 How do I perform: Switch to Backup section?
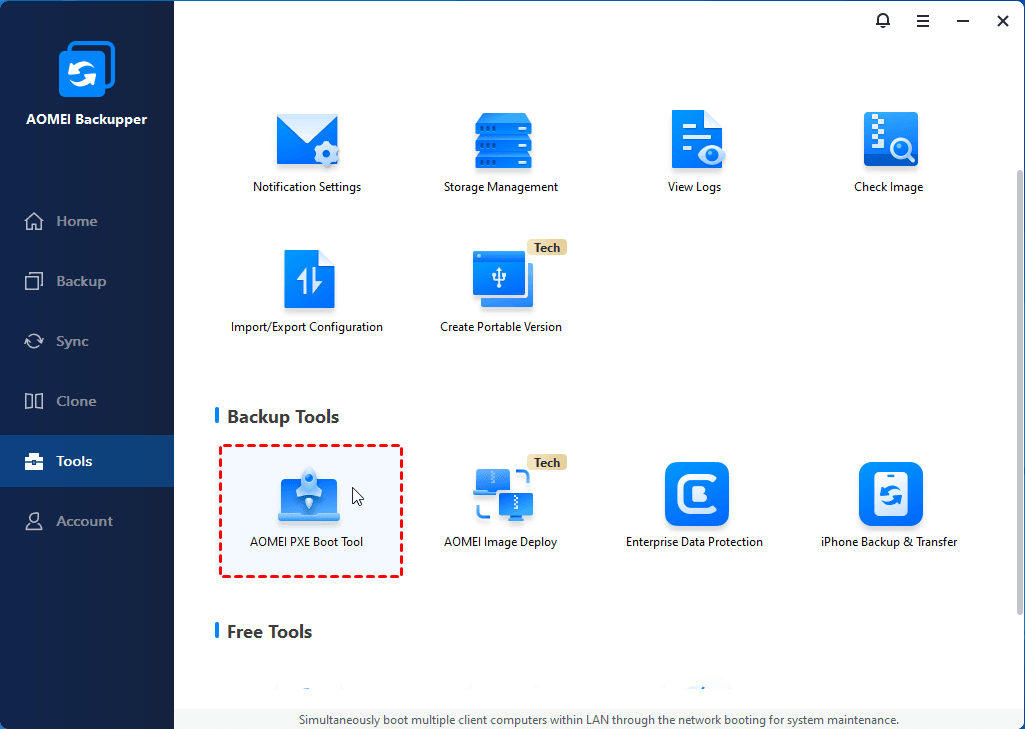pyautogui.click(x=87, y=281)
